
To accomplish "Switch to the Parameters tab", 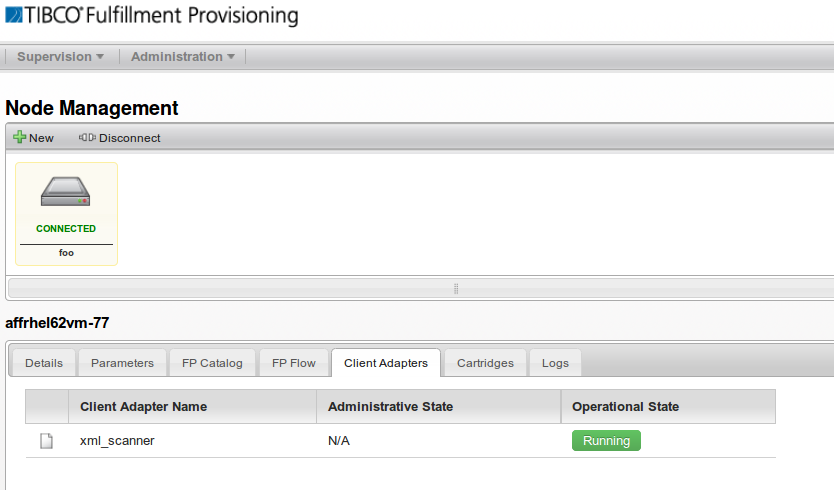I will coord(122,363).
